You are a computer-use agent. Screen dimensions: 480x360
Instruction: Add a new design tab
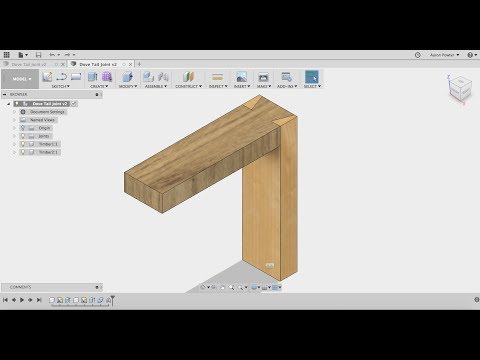point(139,64)
